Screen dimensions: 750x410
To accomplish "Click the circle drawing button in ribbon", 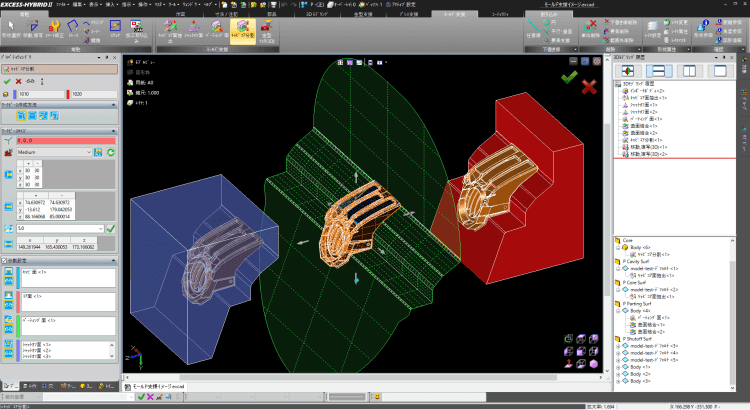I will click(551, 22).
